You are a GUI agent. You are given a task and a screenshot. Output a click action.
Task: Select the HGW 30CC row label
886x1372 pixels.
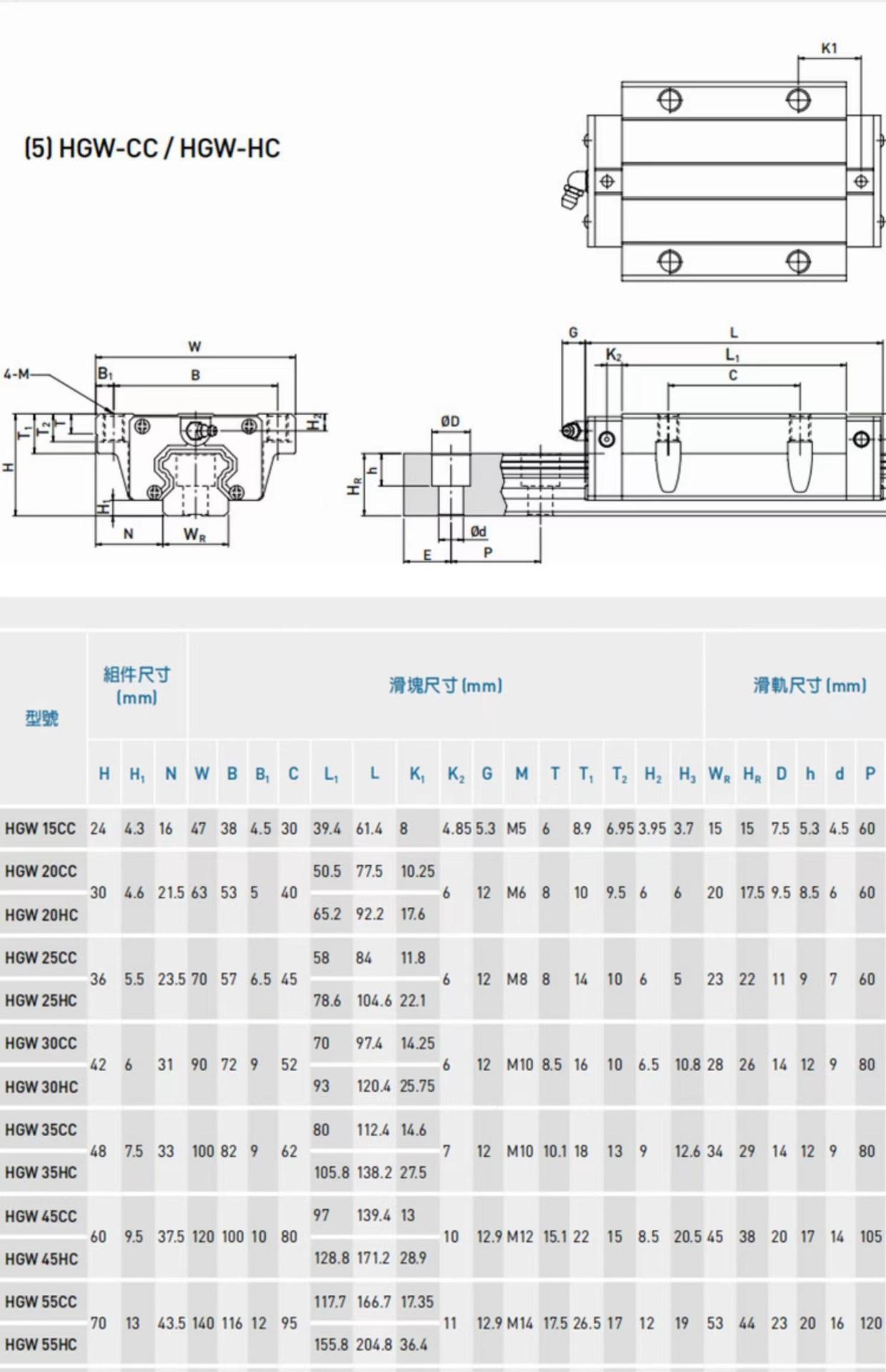41,1043
